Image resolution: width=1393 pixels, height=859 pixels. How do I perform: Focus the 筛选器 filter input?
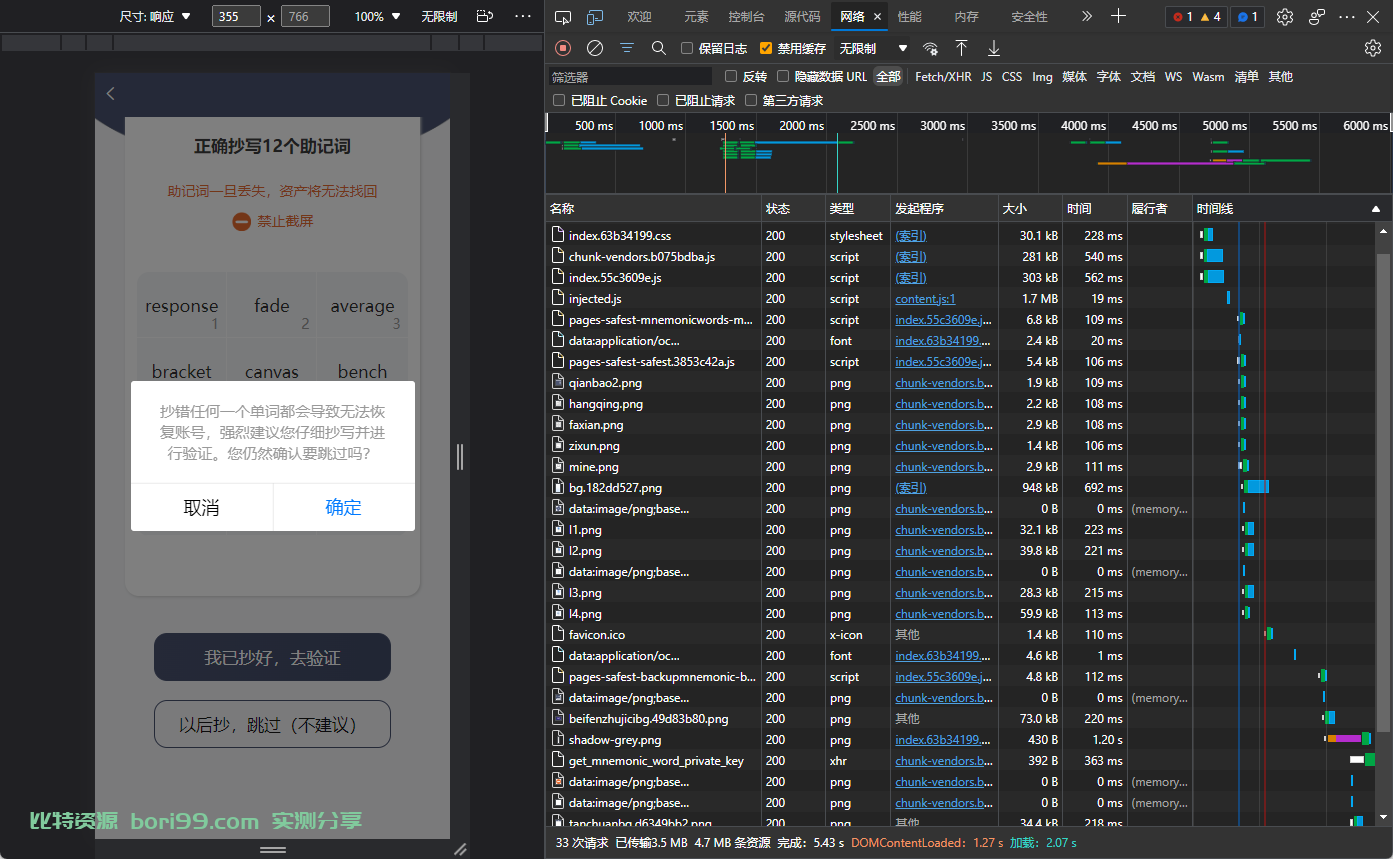(x=630, y=76)
